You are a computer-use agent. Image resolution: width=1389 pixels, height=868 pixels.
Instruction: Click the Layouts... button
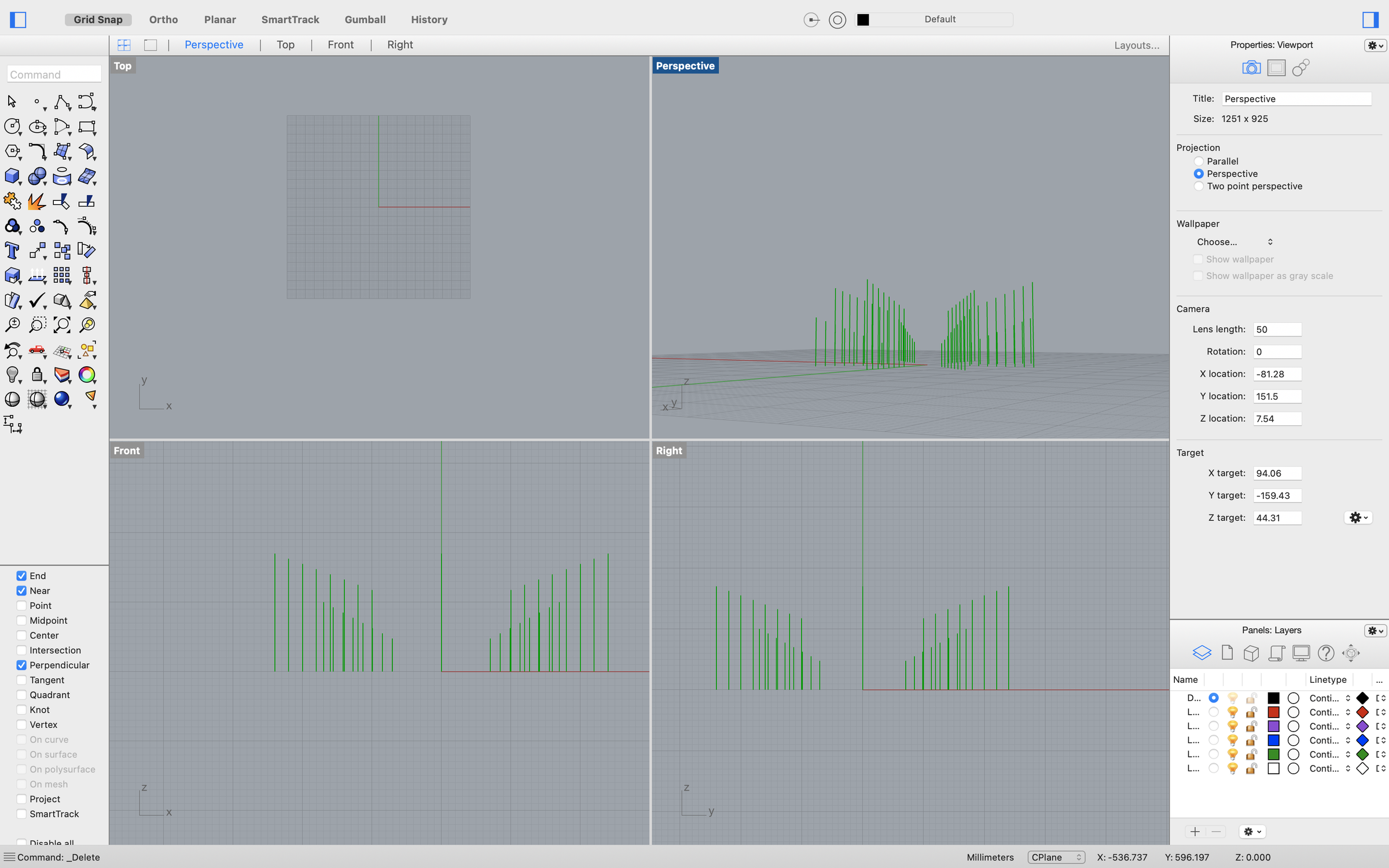tap(1136, 45)
